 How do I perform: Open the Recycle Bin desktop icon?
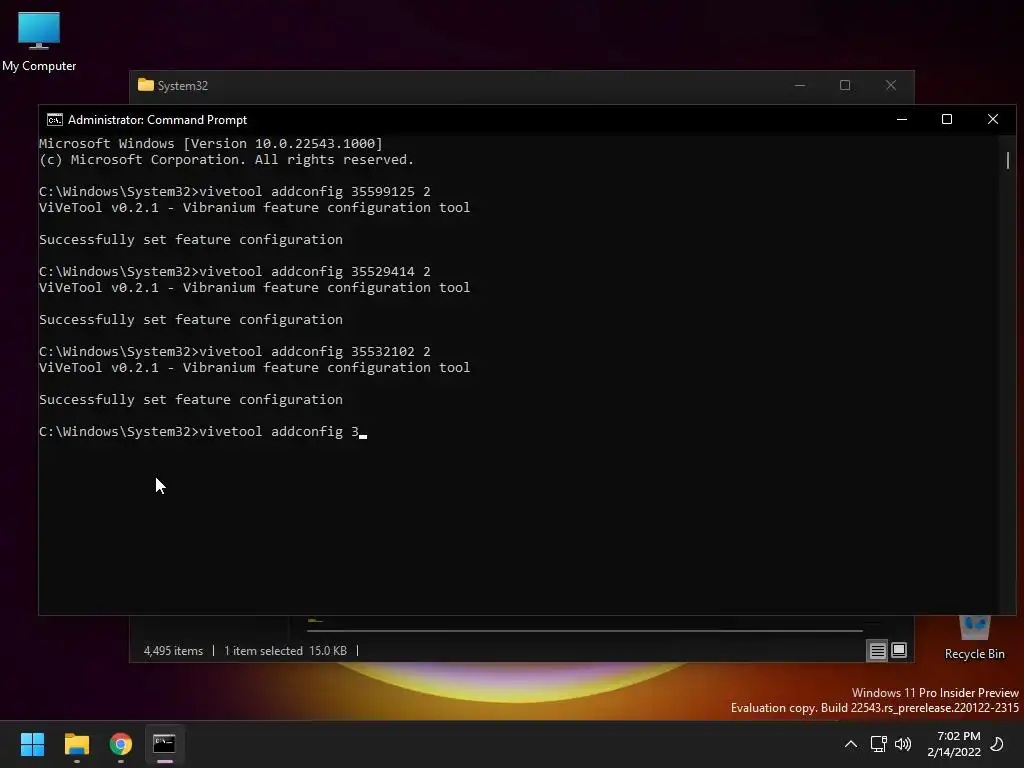click(974, 639)
